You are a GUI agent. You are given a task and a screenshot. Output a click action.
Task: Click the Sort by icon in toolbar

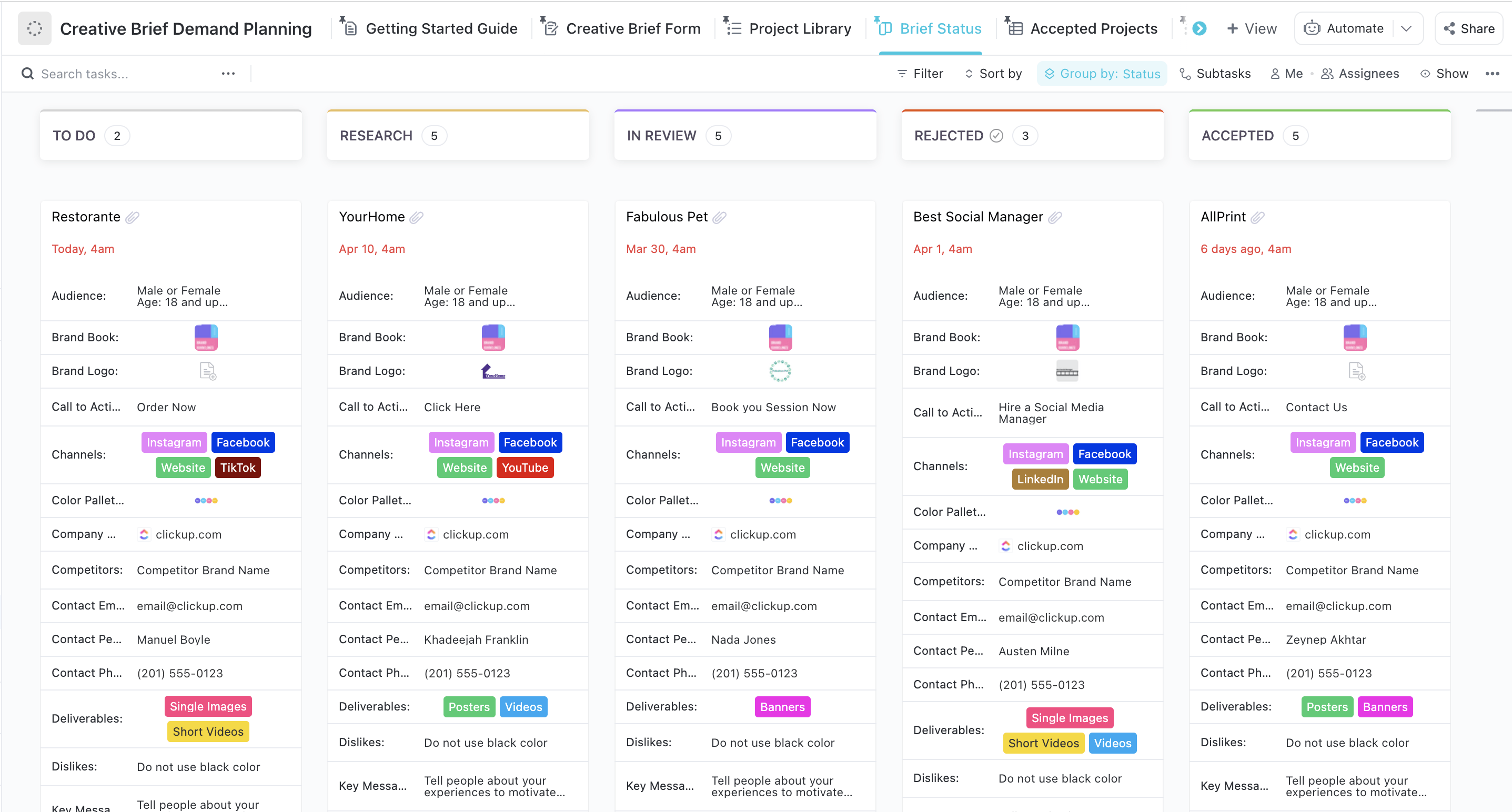tap(967, 74)
